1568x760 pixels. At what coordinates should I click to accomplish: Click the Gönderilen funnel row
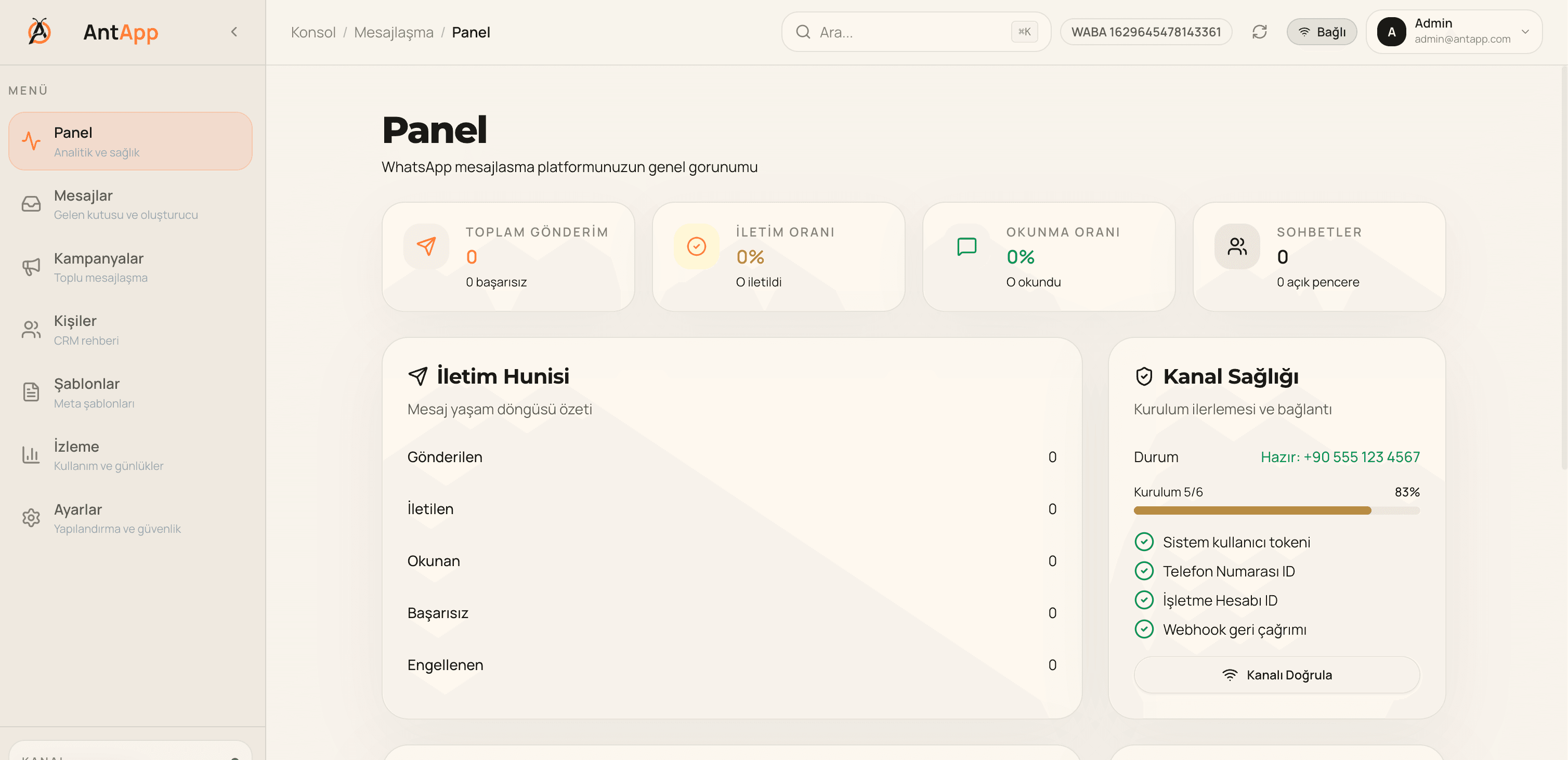731,457
